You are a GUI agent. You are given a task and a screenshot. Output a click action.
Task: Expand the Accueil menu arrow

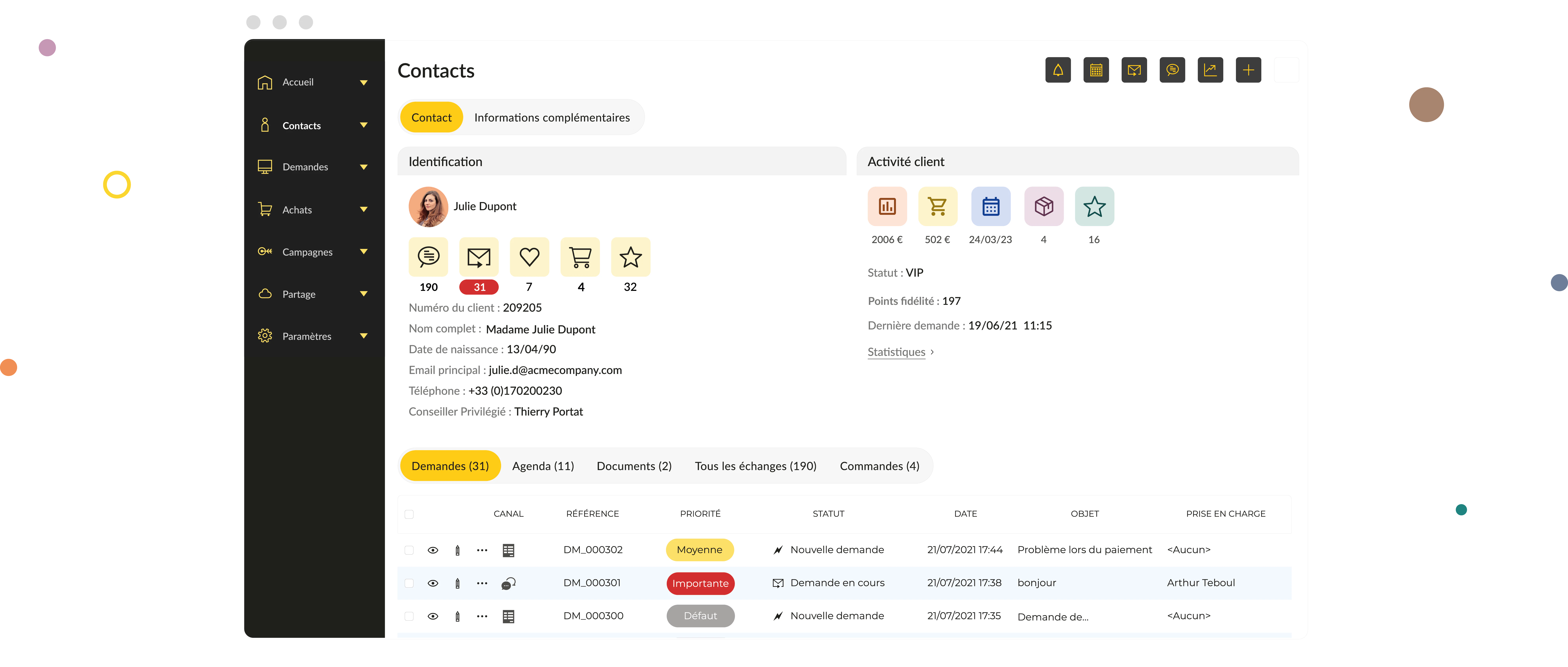point(364,83)
